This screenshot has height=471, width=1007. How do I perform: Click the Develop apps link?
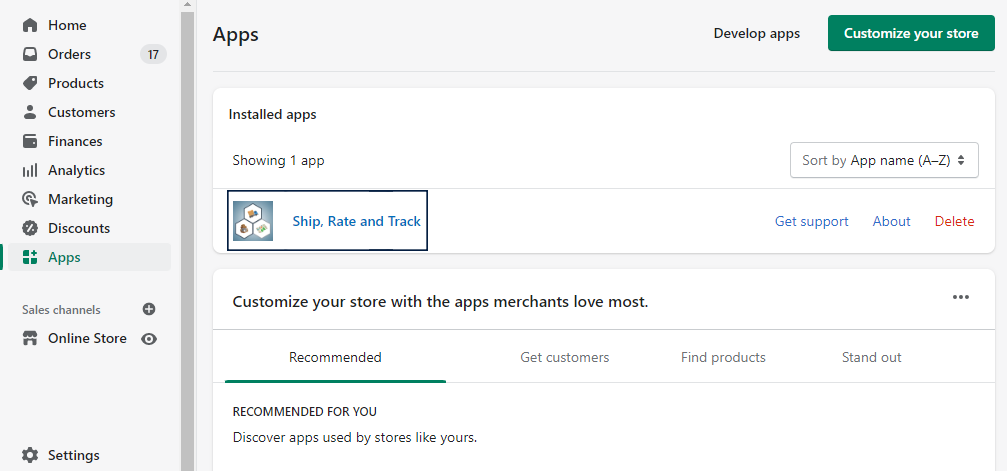(757, 33)
